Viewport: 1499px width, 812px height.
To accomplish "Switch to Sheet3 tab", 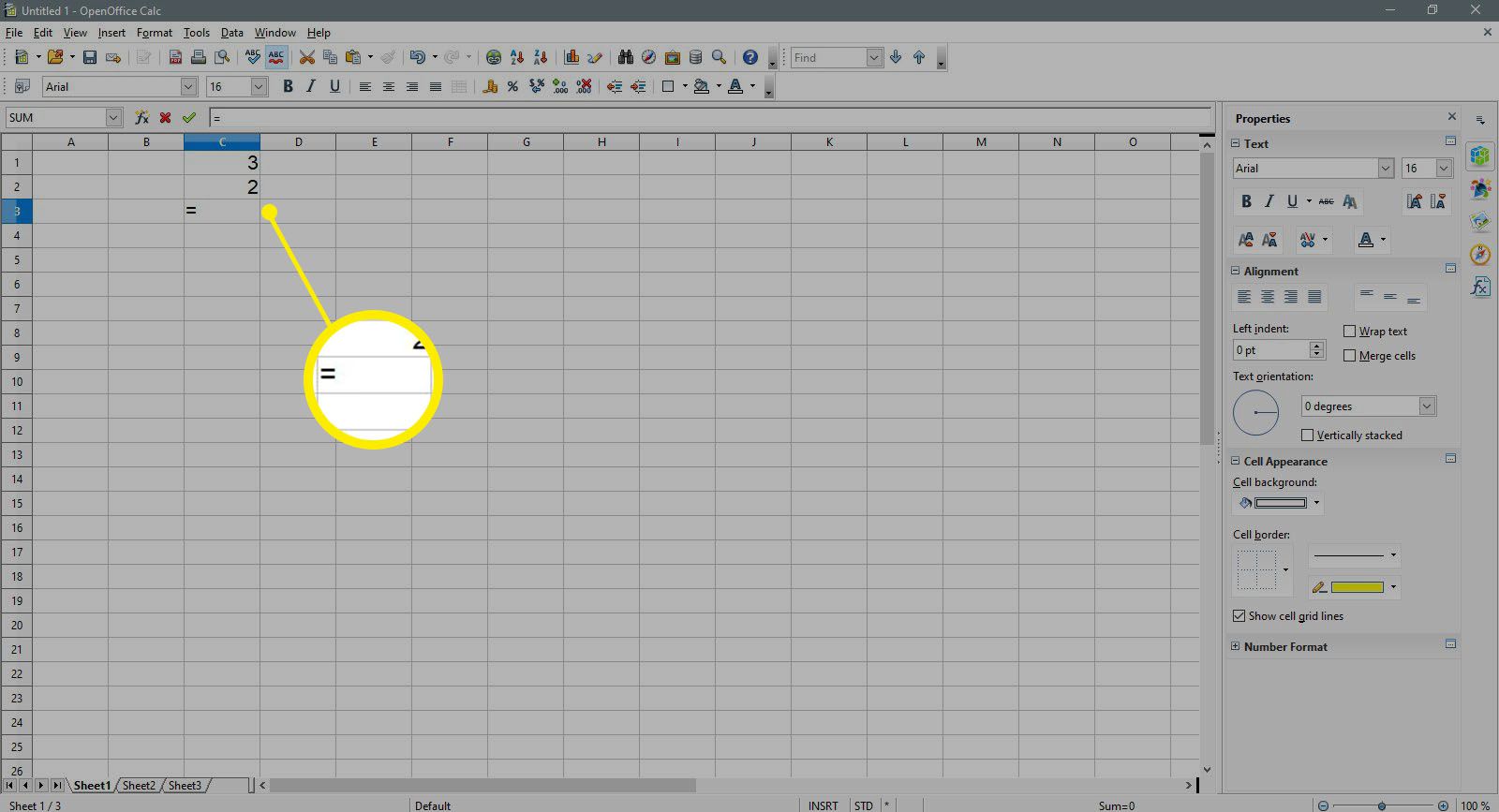I will click(x=185, y=786).
